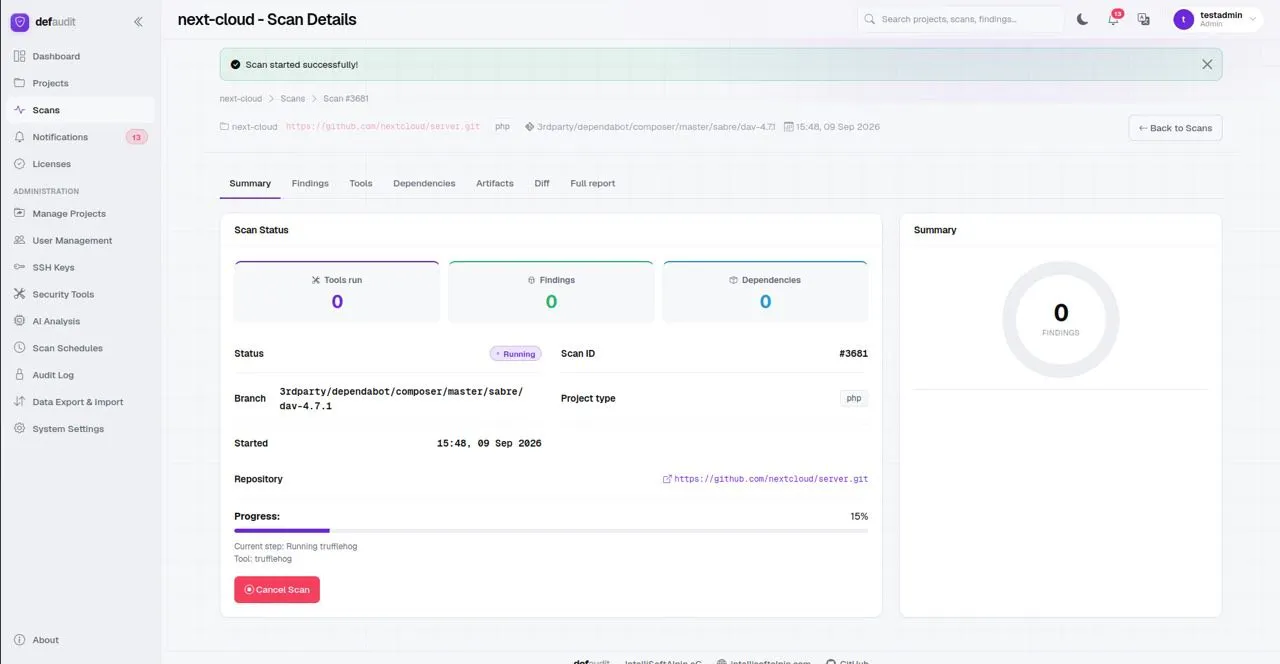Click the Projects folder icon
Viewport: 1280px width, 664px height.
[20, 83]
